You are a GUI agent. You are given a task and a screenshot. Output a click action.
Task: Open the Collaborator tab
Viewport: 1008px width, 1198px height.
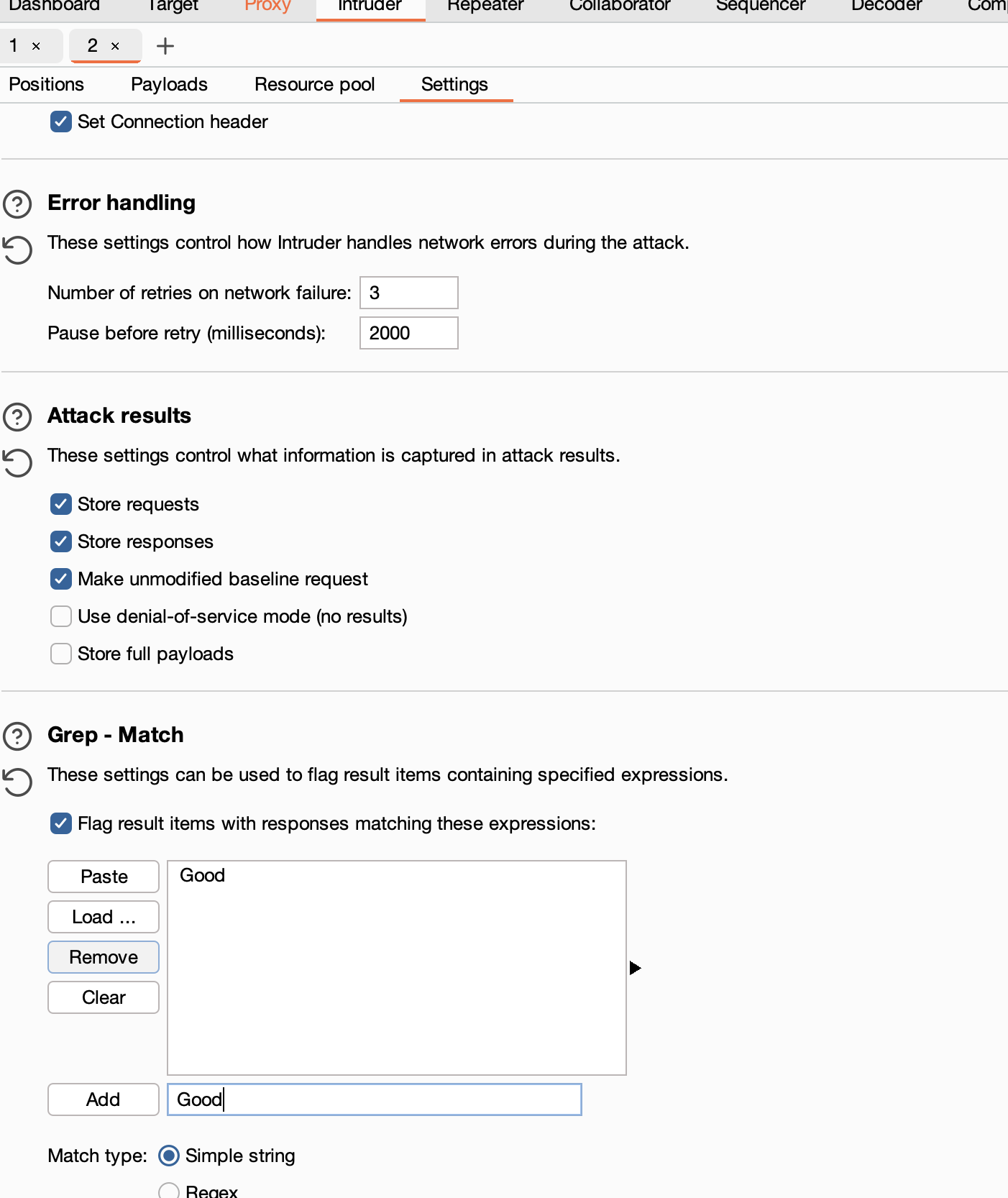click(620, 6)
